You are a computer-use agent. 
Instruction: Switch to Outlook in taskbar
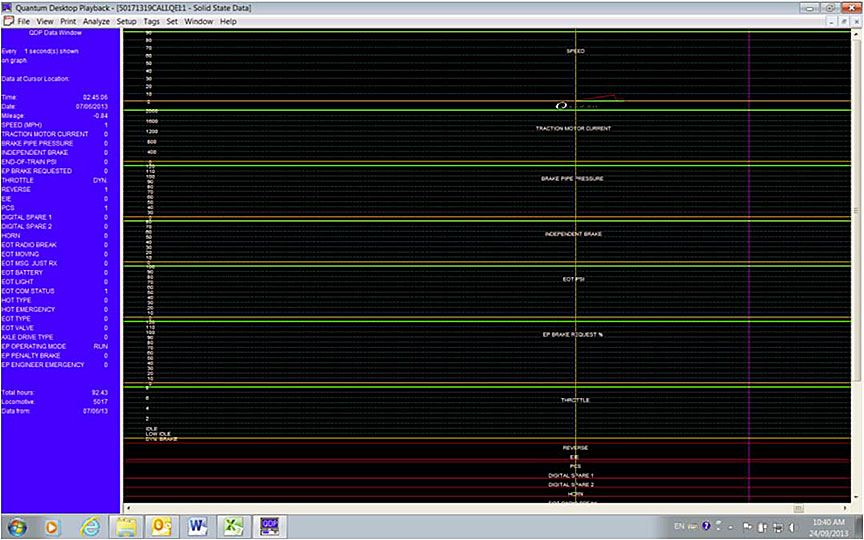point(161,526)
